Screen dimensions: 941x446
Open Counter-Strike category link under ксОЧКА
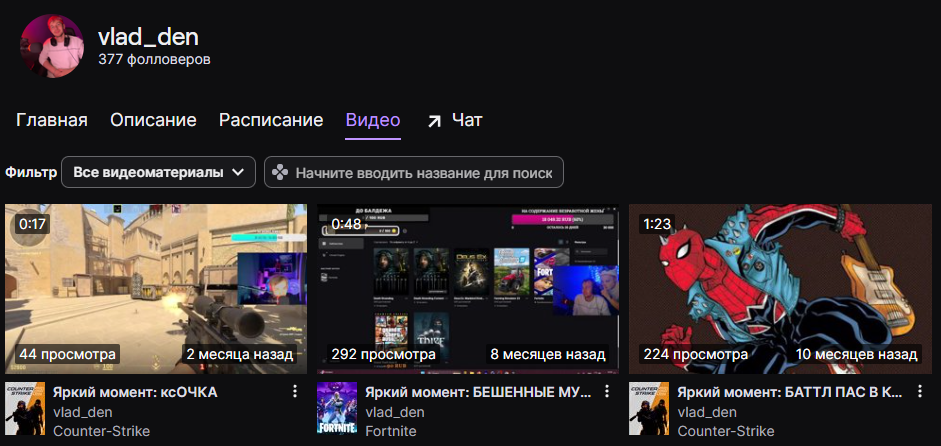pyautogui.click(x=101, y=431)
